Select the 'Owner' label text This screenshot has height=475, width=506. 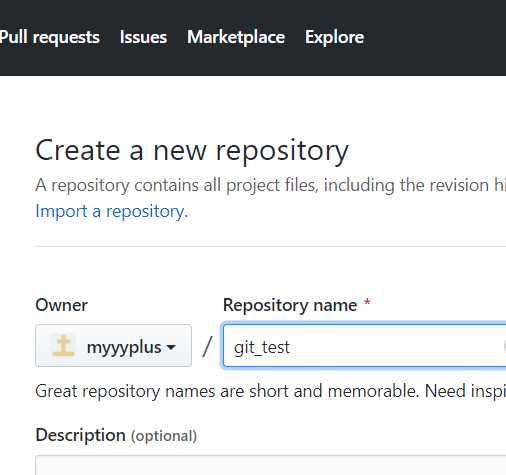pos(61,305)
